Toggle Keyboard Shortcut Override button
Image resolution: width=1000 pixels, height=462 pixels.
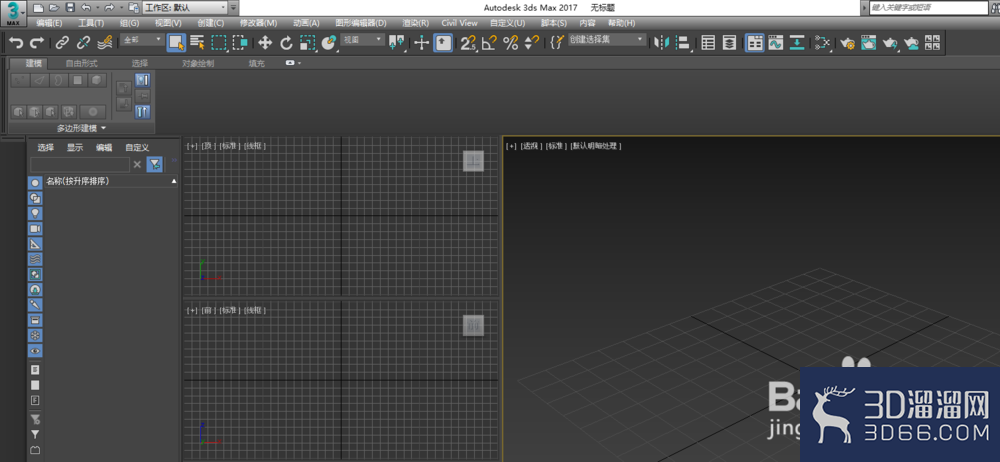443,43
